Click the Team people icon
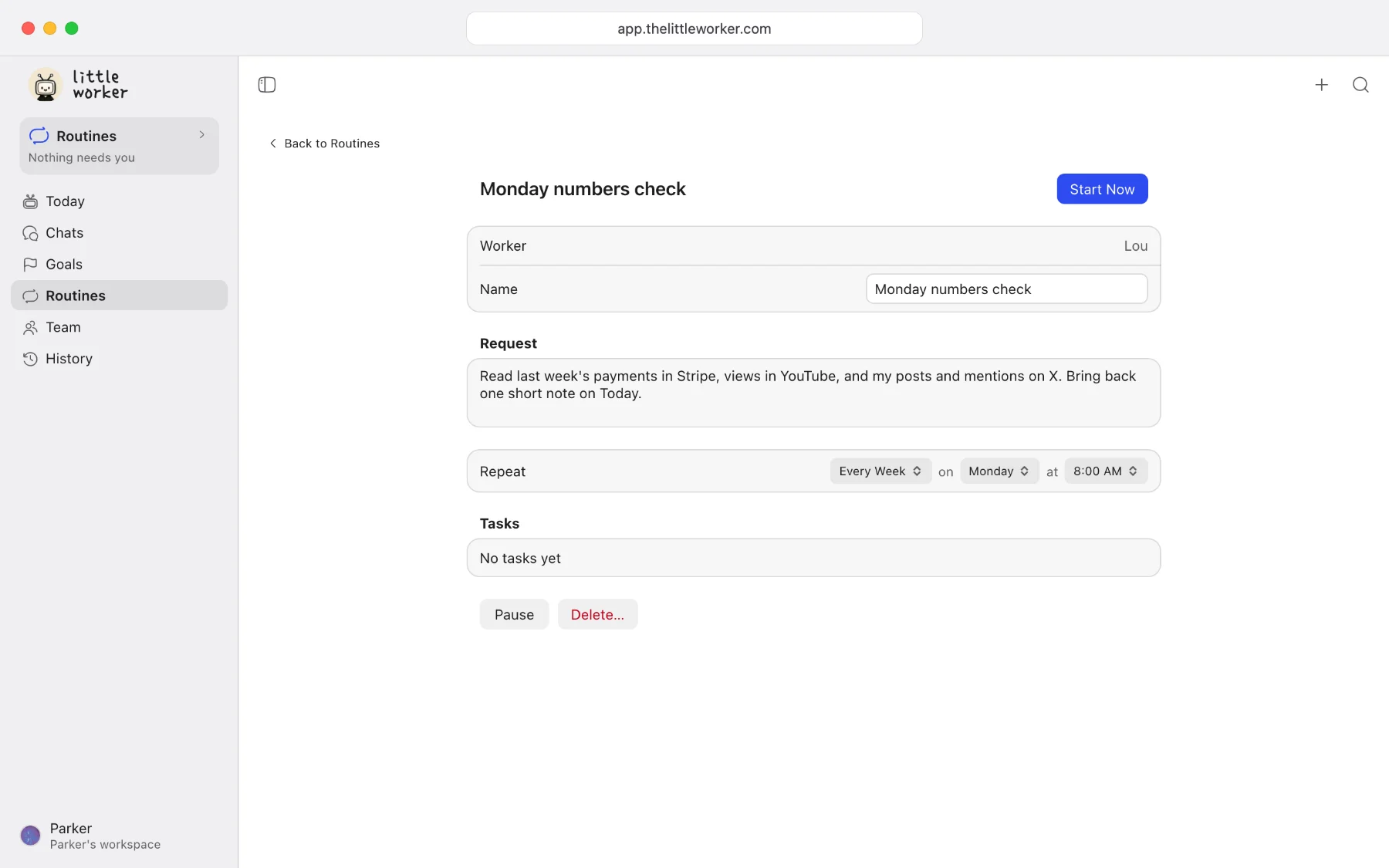 30,327
